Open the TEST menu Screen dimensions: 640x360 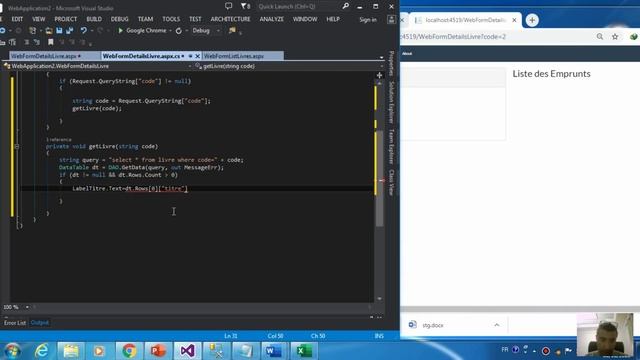point(195,19)
